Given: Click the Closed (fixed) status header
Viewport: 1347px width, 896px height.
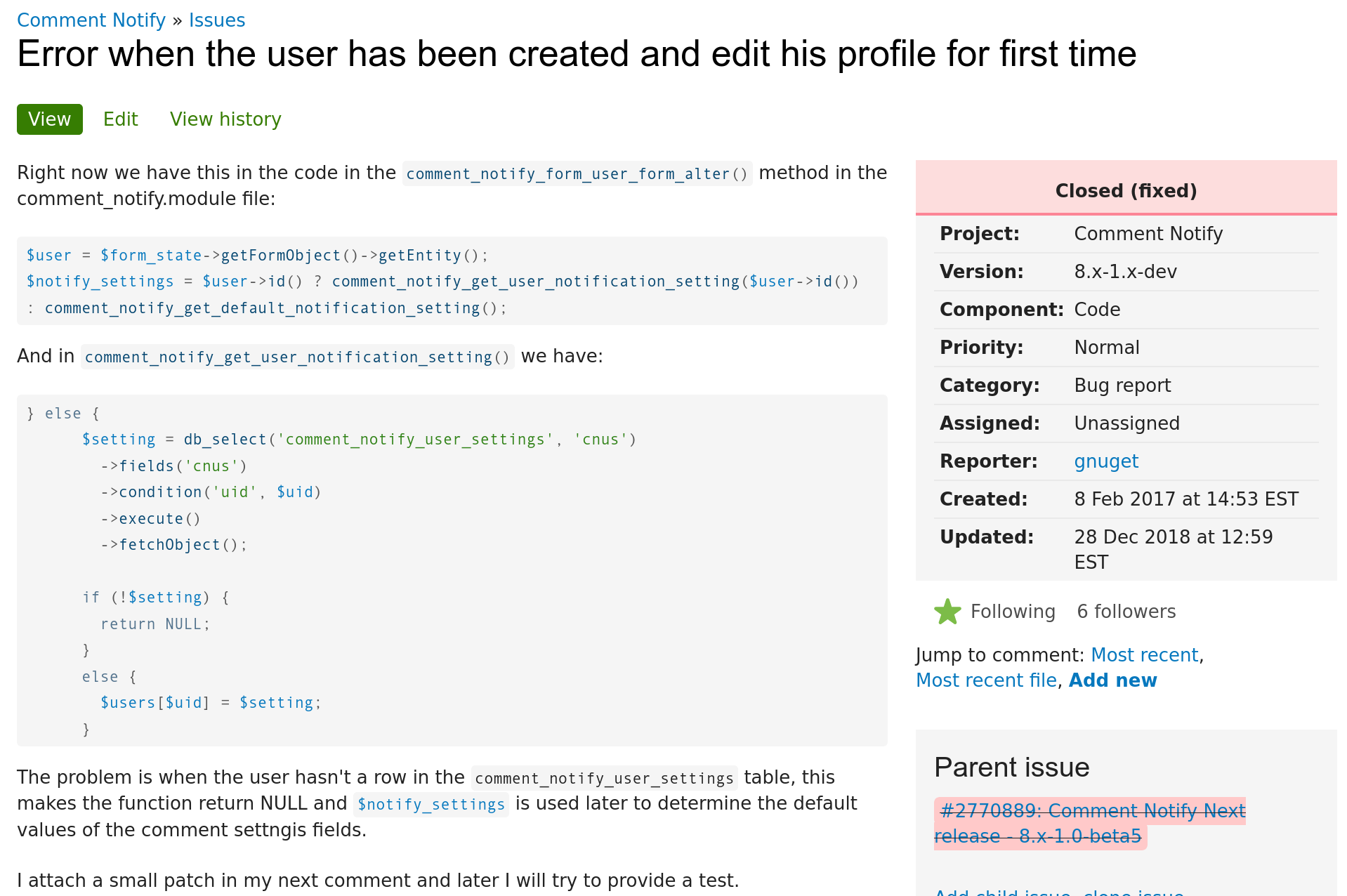Looking at the screenshot, I should pos(1126,191).
